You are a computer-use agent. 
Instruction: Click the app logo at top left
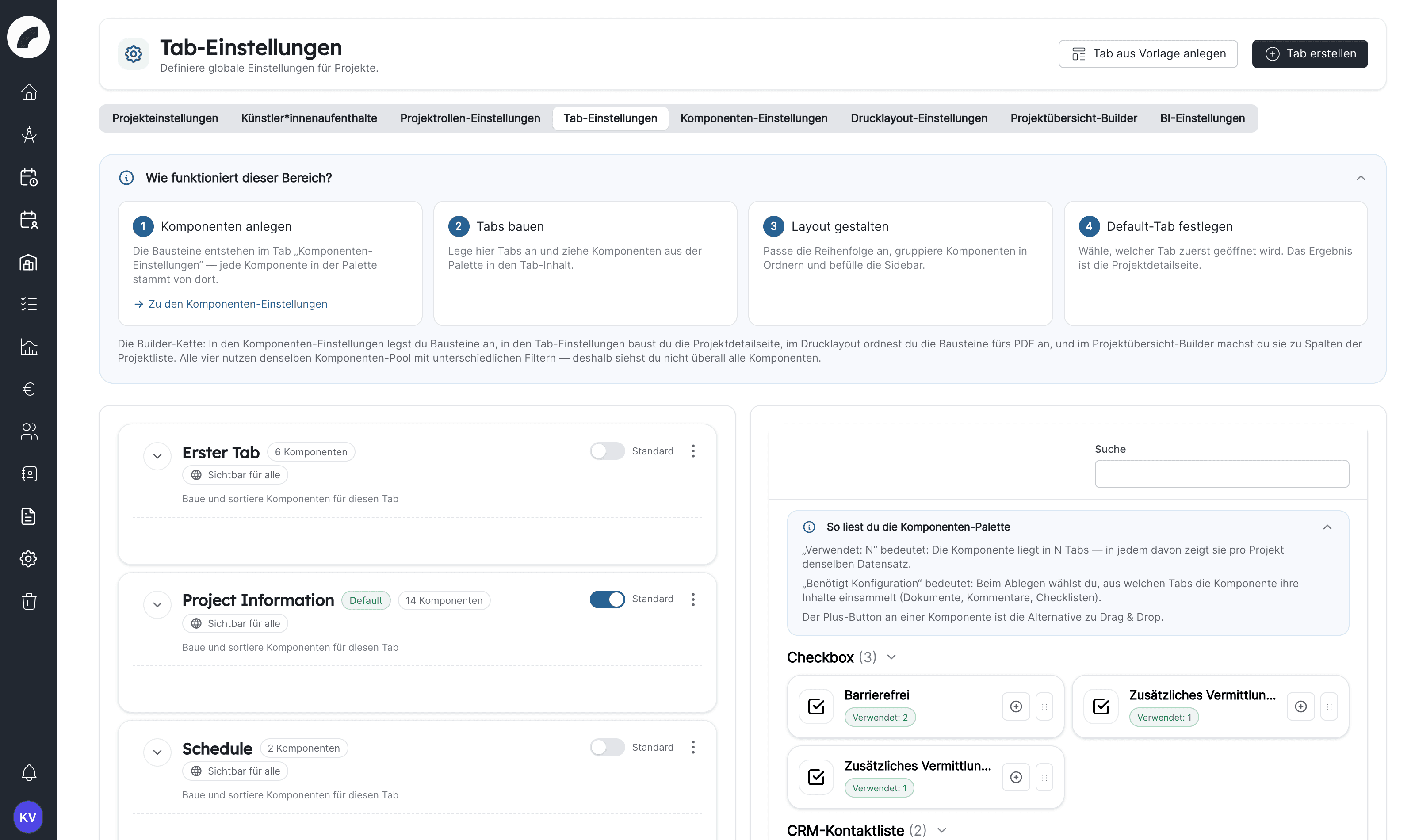[x=28, y=37]
